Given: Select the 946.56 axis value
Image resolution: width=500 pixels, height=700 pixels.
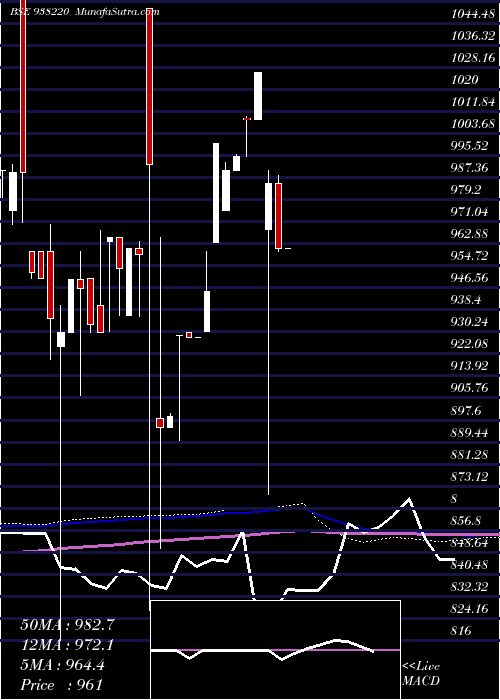Looking at the screenshot, I should click(x=470, y=278).
